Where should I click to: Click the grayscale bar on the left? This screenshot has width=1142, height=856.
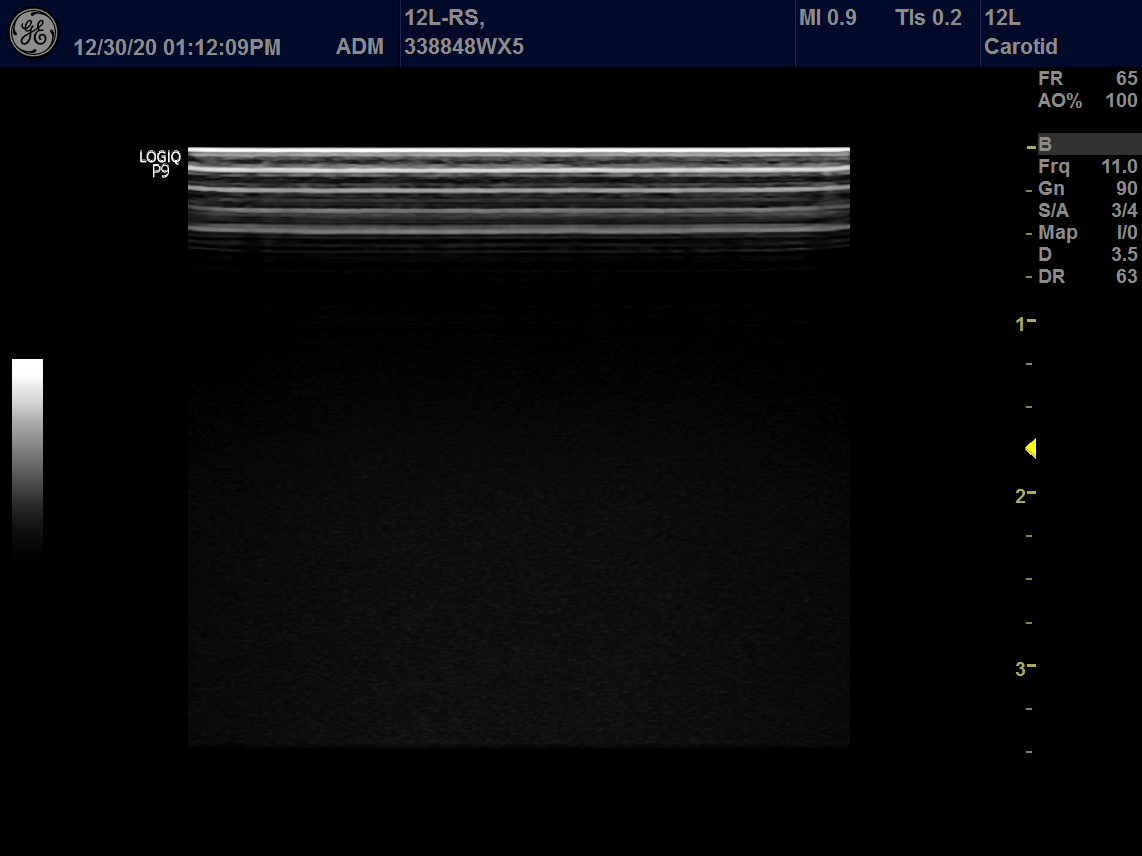coord(27,456)
